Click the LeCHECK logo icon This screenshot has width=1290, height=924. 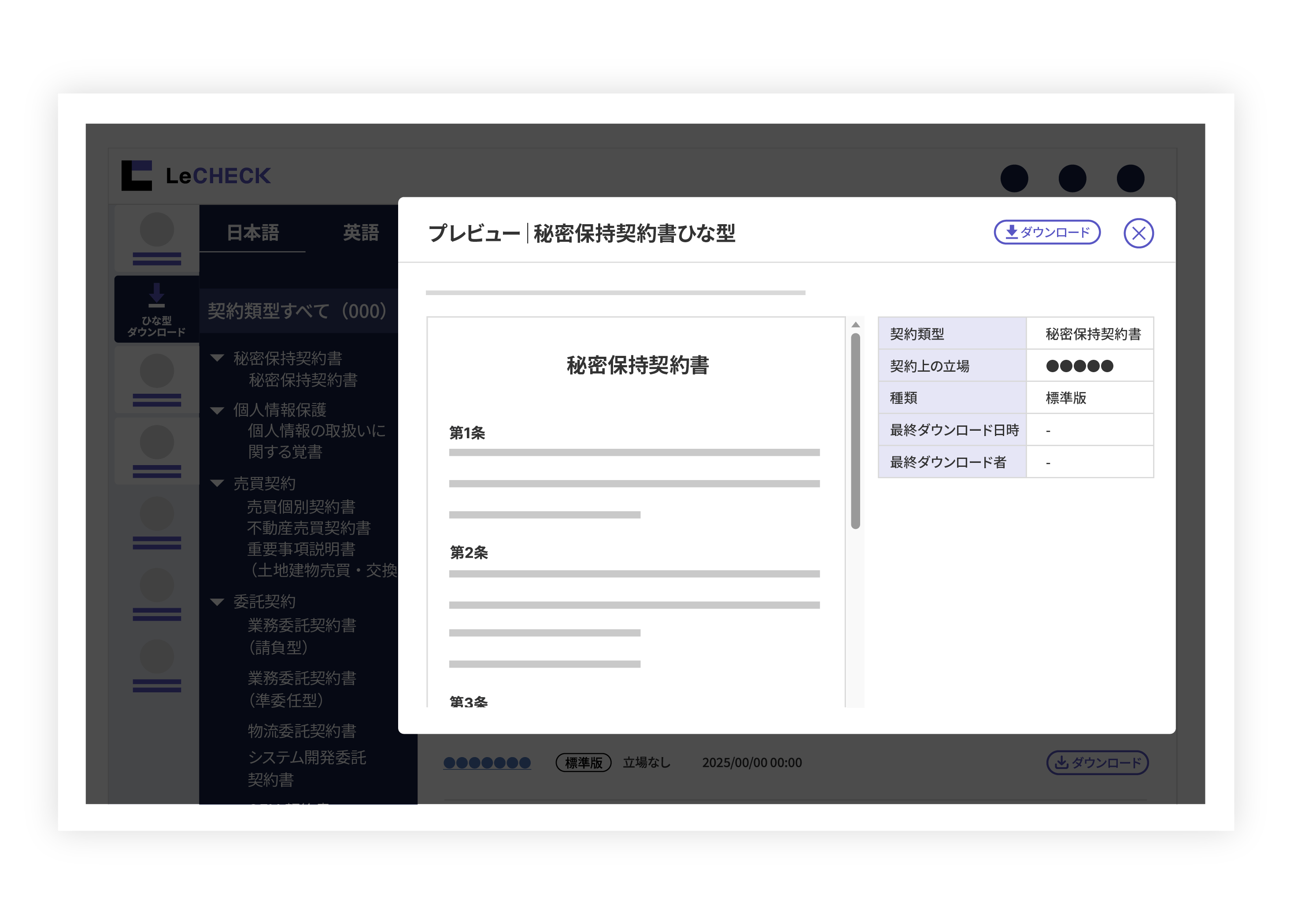tap(137, 175)
